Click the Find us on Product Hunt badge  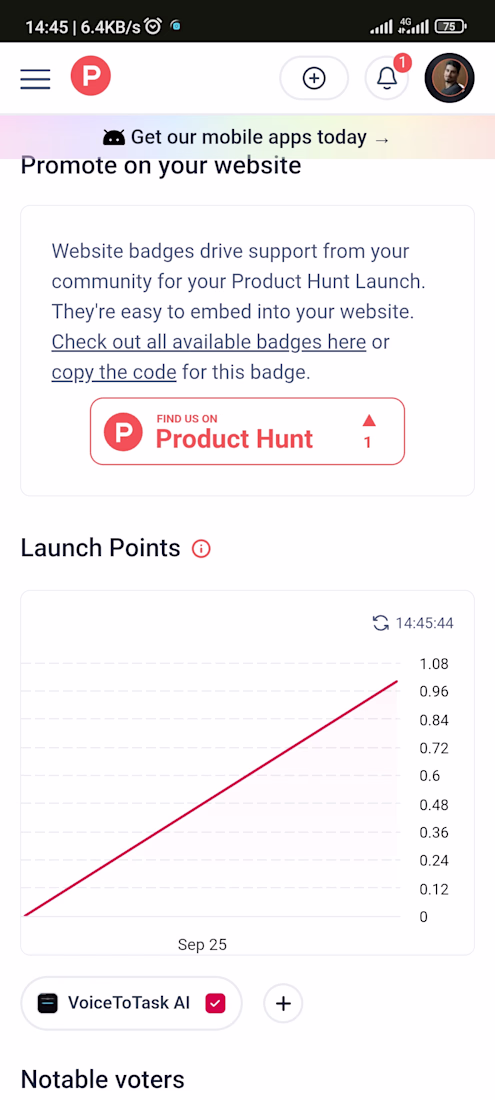(248, 431)
